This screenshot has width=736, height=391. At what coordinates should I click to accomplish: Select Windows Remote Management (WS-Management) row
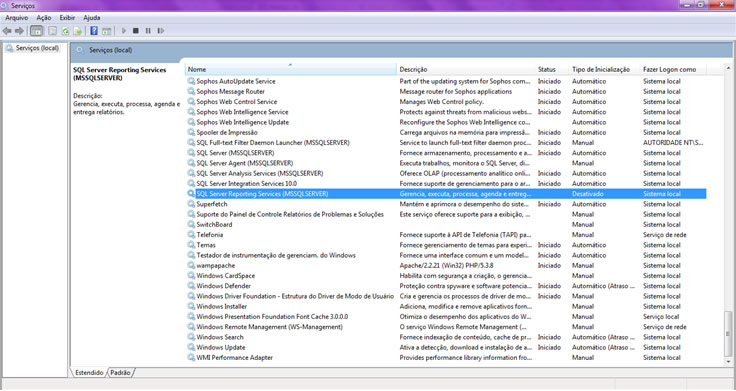click(x=446, y=327)
